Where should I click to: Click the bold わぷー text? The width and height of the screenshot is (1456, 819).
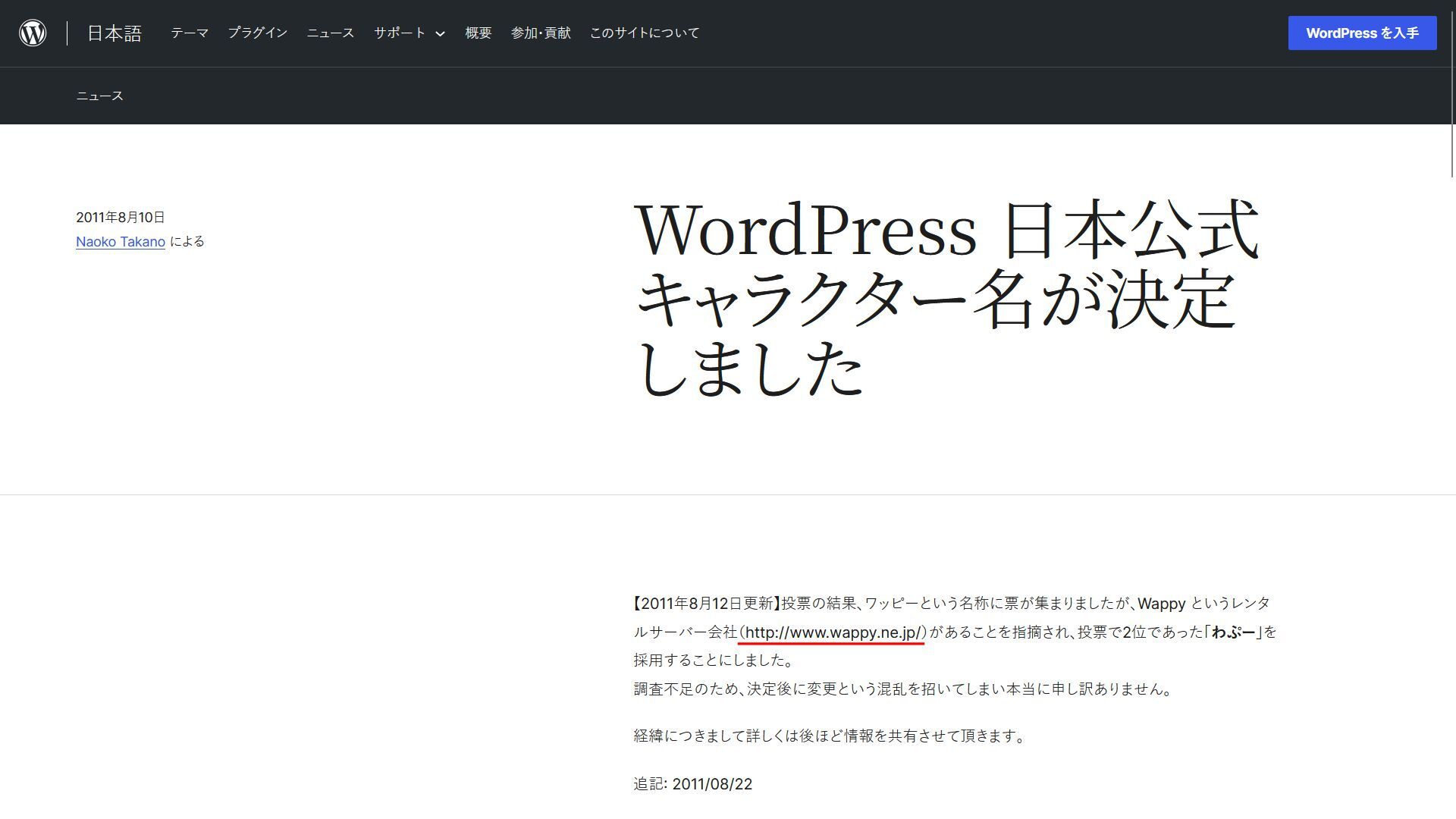(1234, 632)
